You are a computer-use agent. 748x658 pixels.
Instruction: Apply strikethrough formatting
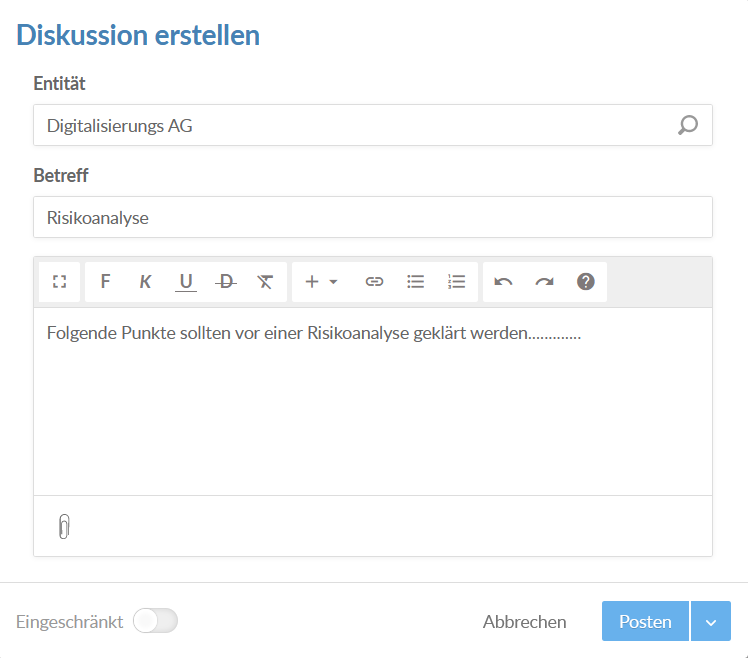pyautogui.click(x=226, y=282)
